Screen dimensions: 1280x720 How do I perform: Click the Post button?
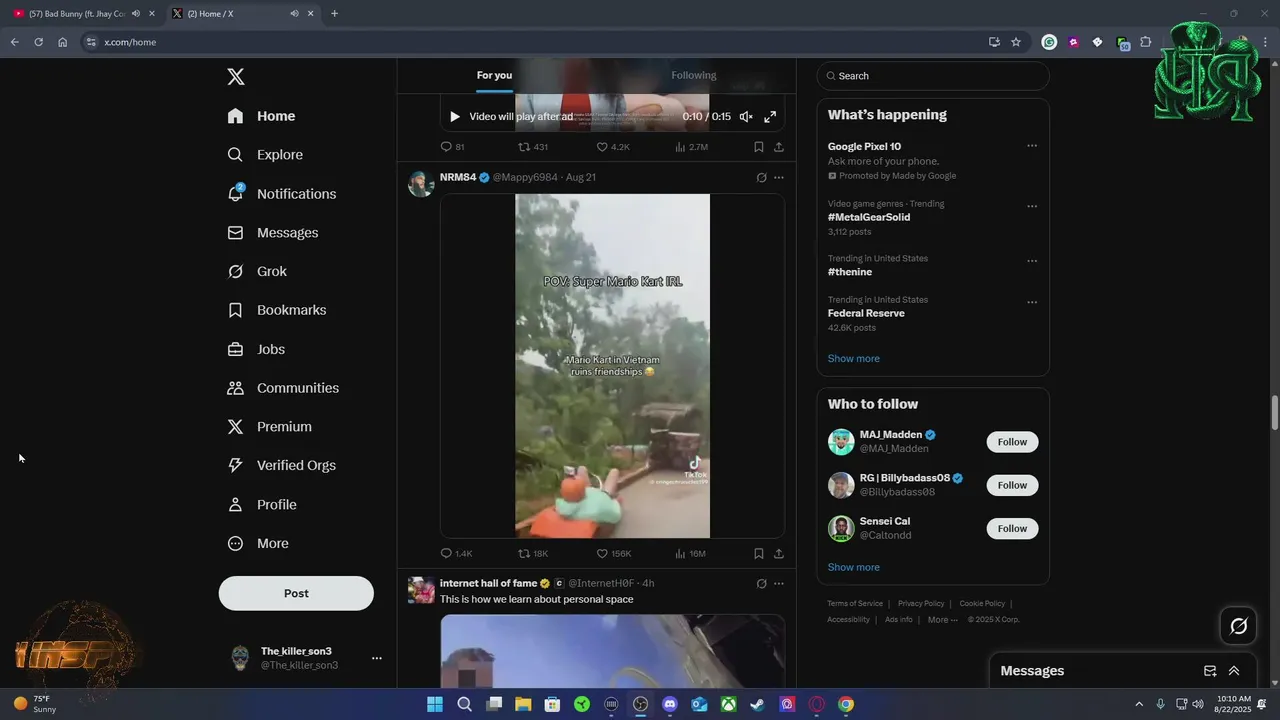tap(296, 593)
